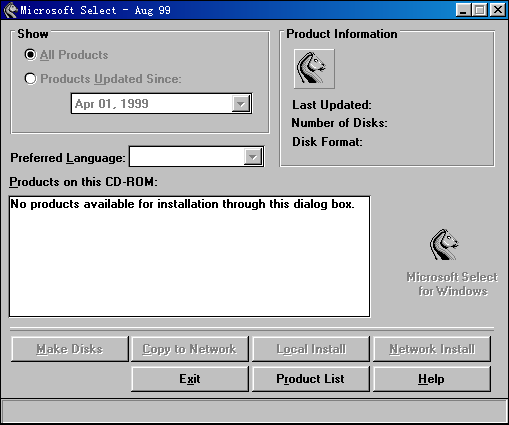Screen dimensions: 509x425
Task: Select Products Updated Since radio button
Action: coord(30,79)
